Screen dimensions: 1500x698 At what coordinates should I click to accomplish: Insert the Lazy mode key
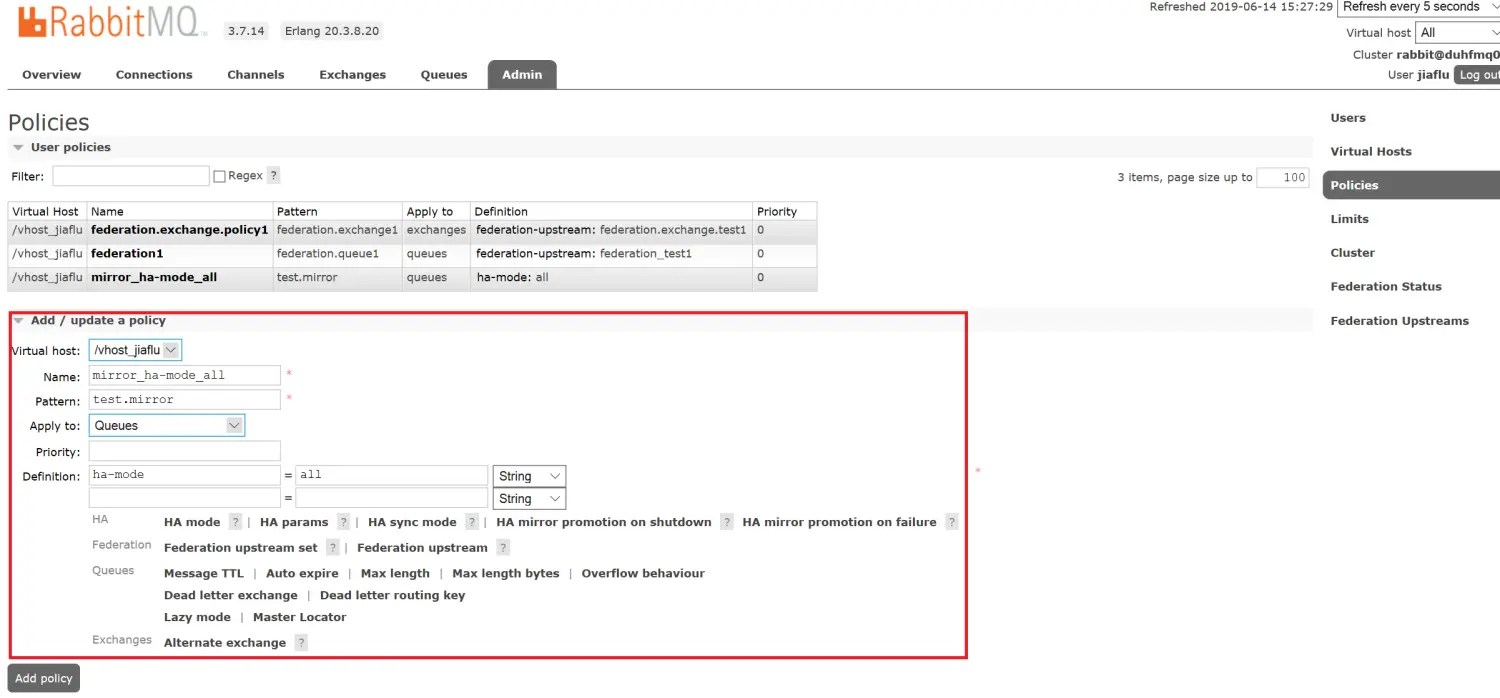[197, 618]
